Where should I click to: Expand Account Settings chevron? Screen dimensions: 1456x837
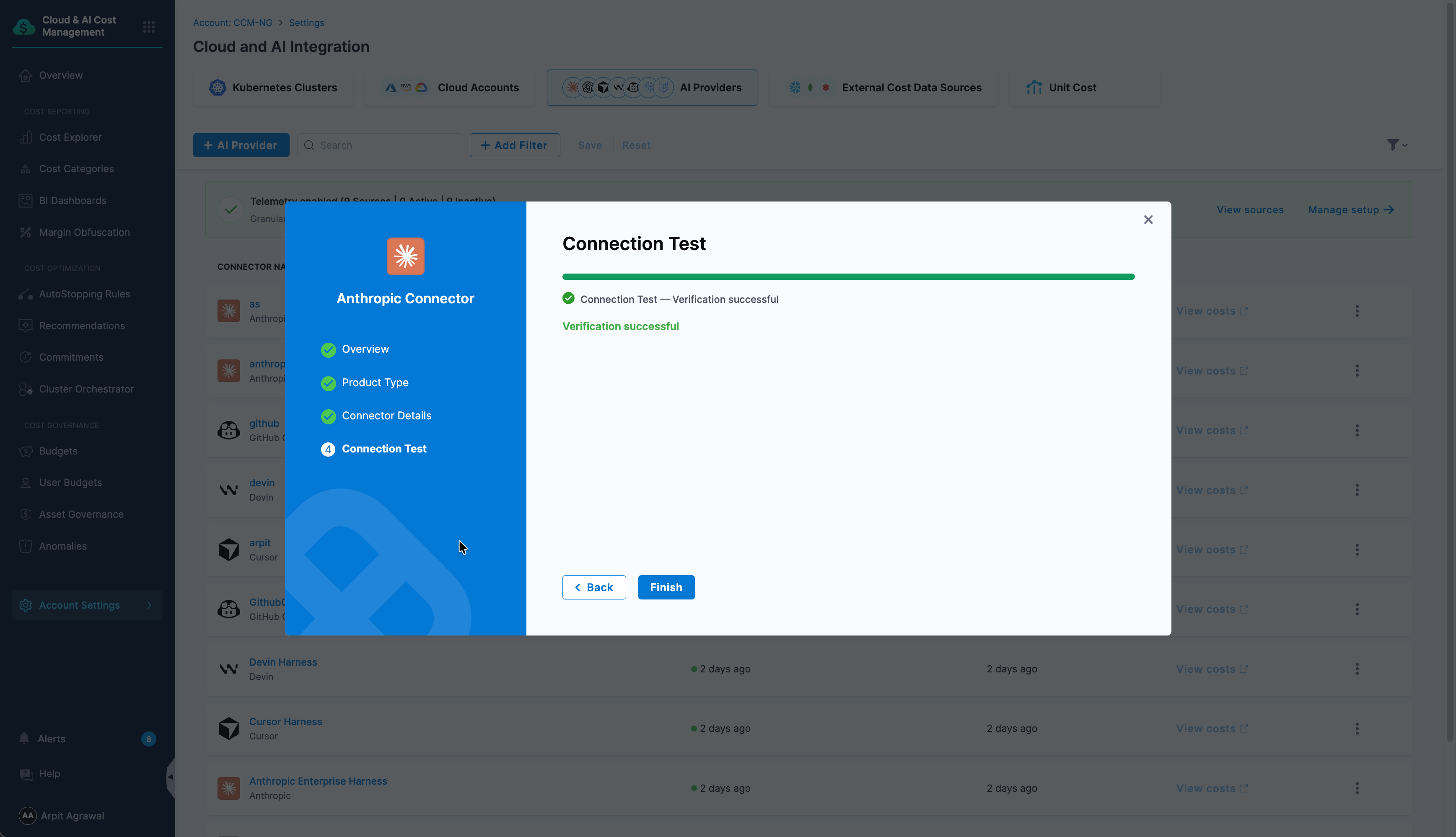pyautogui.click(x=150, y=605)
